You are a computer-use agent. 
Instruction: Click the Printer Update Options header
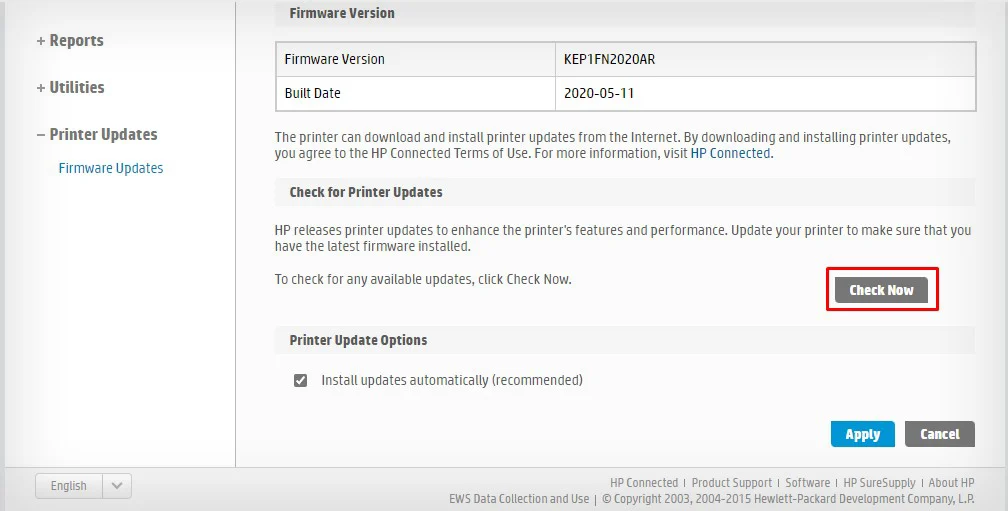(358, 340)
